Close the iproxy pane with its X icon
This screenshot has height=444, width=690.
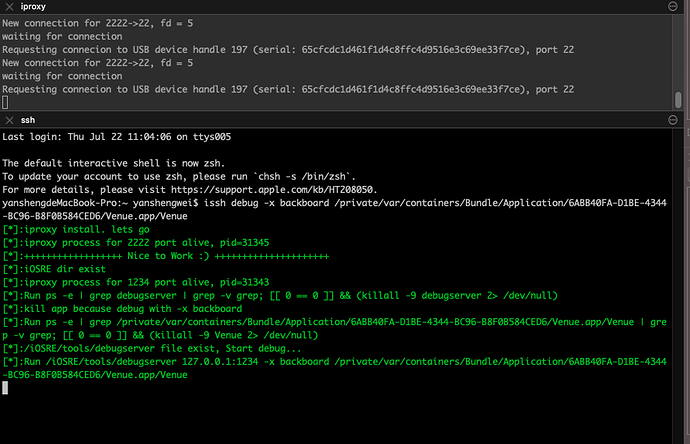click(x=11, y=7)
